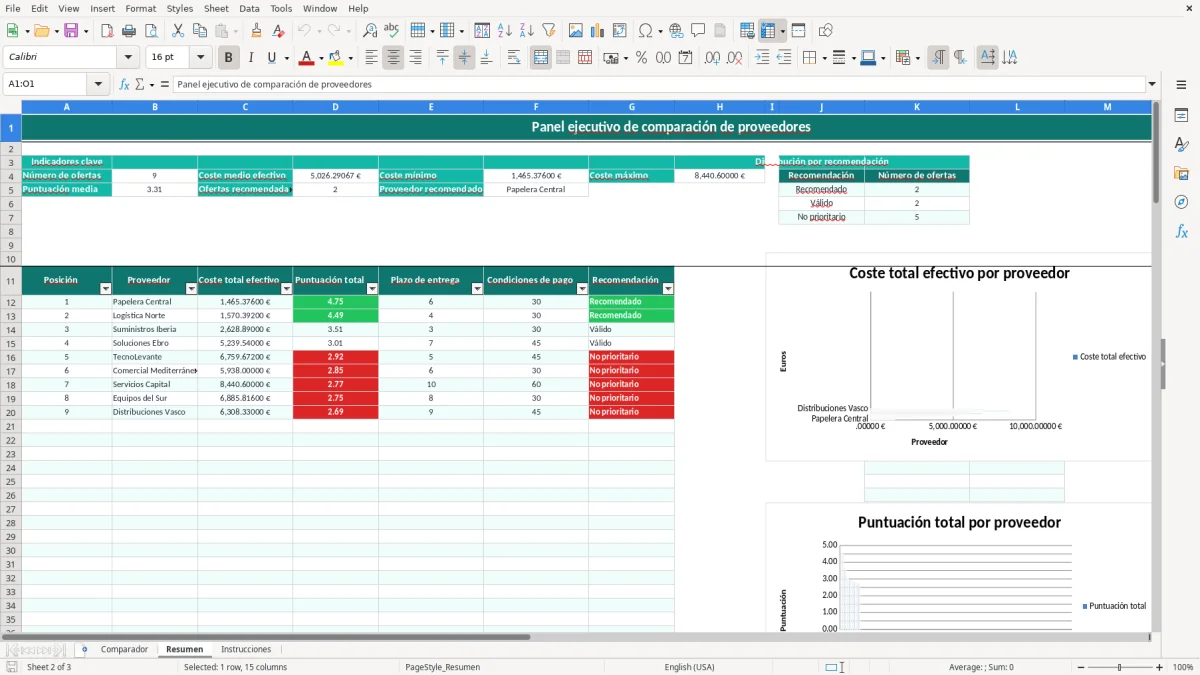Open Puntuación total filter dropdown
The image size is (1200, 675).
coord(372,288)
